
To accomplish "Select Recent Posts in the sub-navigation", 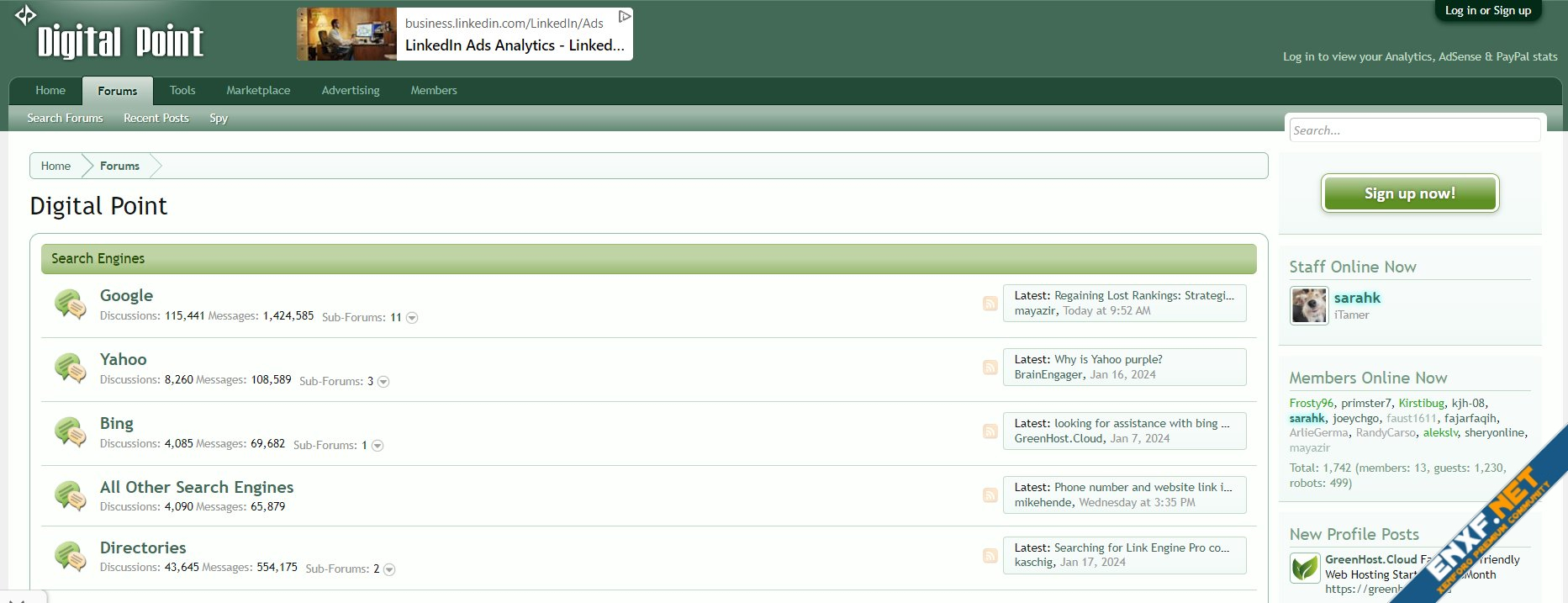I will point(156,118).
